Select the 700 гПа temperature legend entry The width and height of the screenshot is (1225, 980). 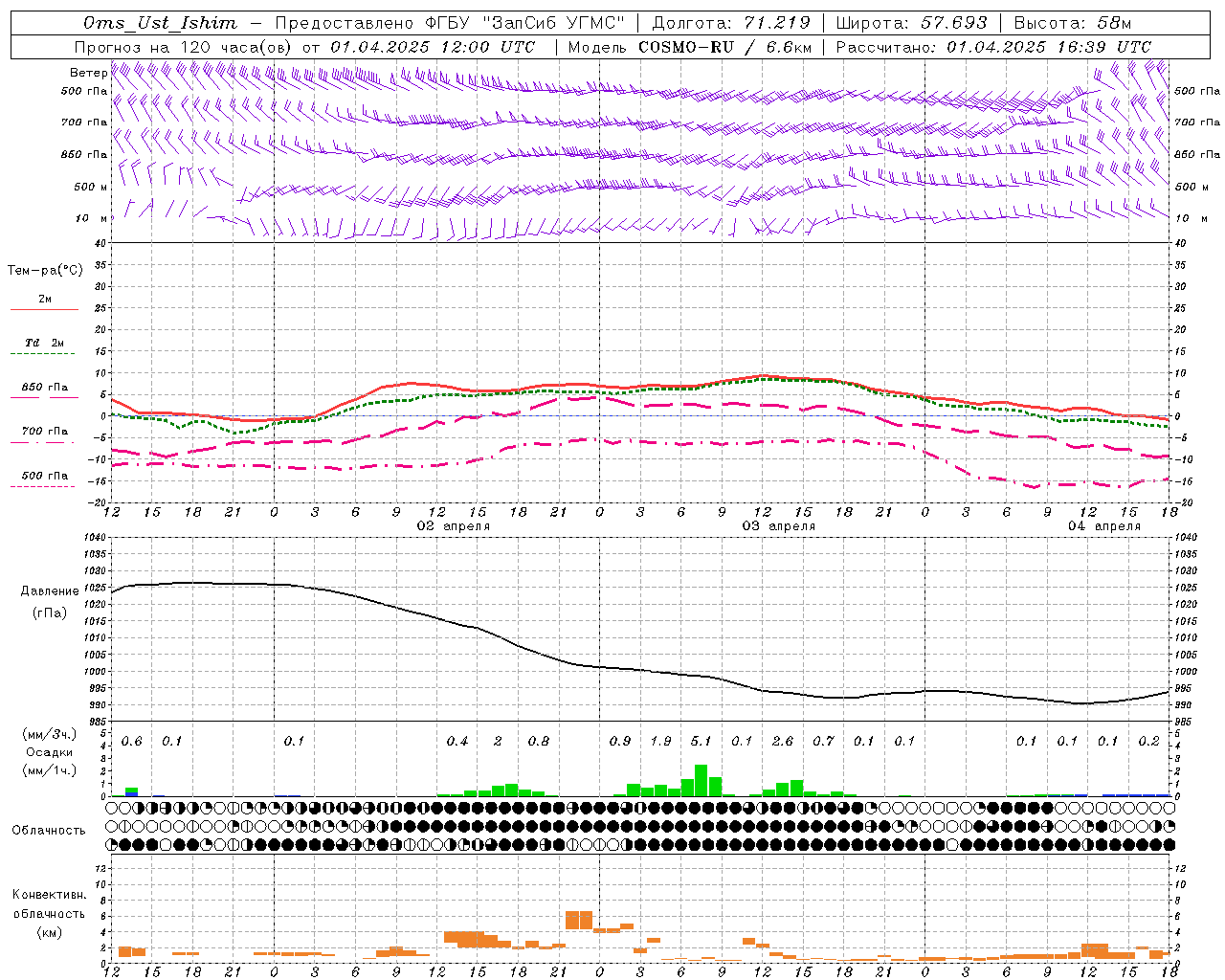(x=45, y=432)
